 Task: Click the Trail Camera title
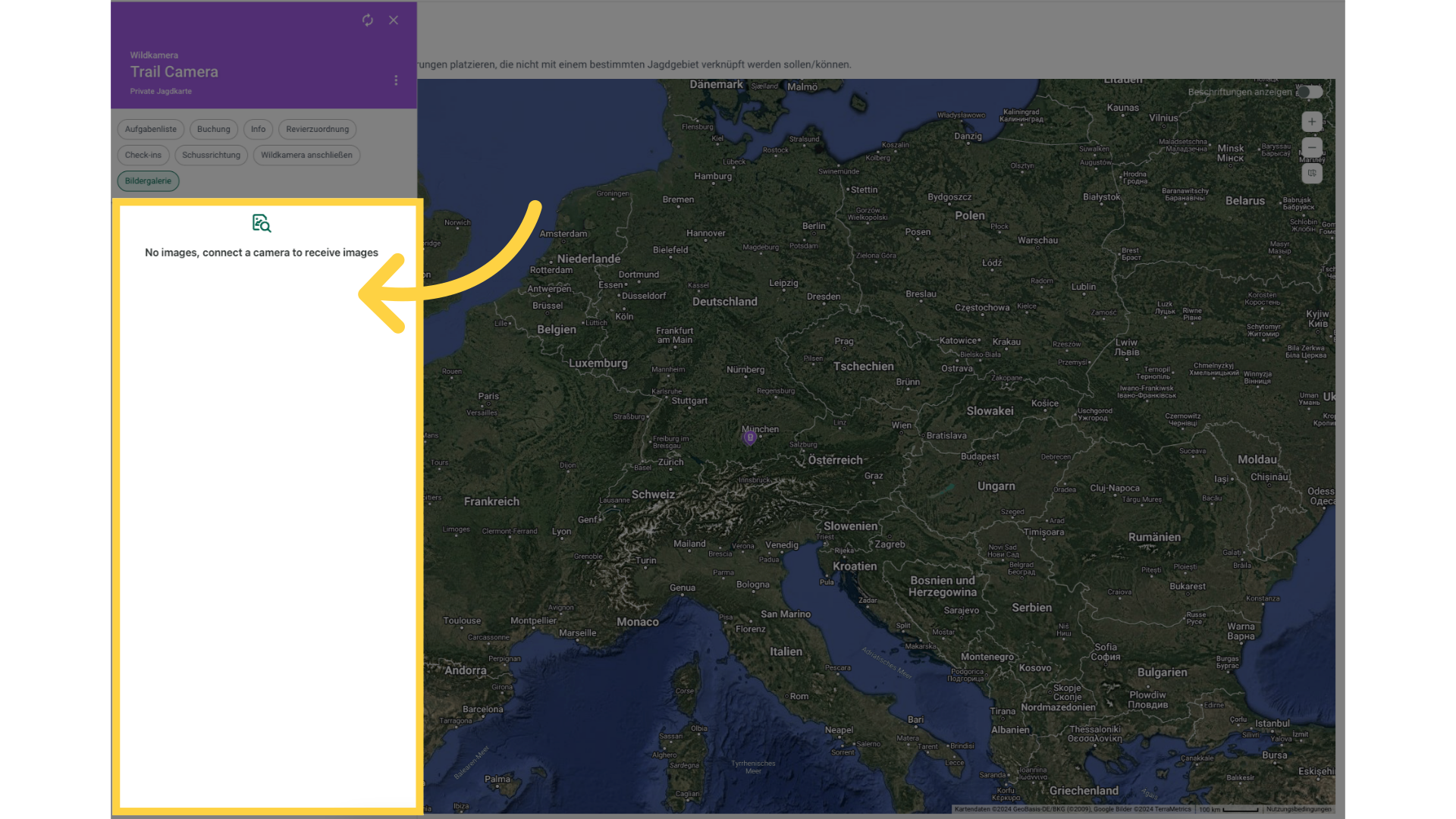pyautogui.click(x=174, y=72)
